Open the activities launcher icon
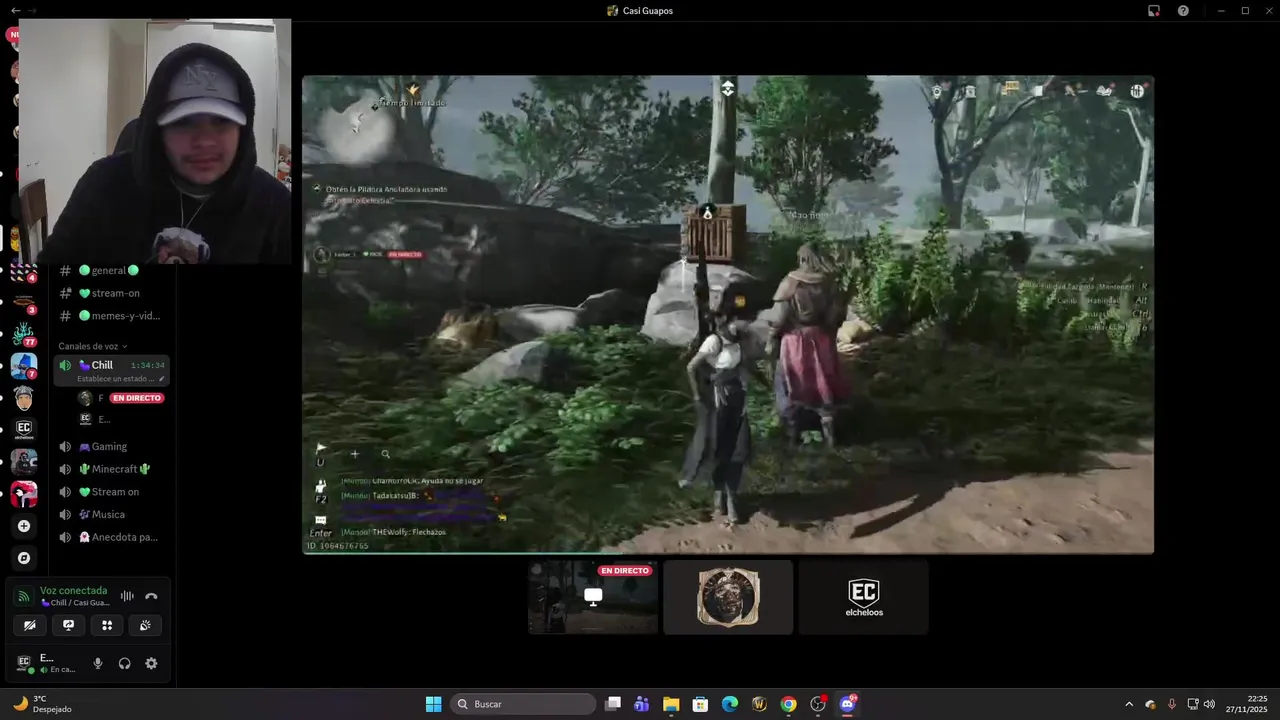Image resolution: width=1280 pixels, height=720 pixels. (107, 625)
